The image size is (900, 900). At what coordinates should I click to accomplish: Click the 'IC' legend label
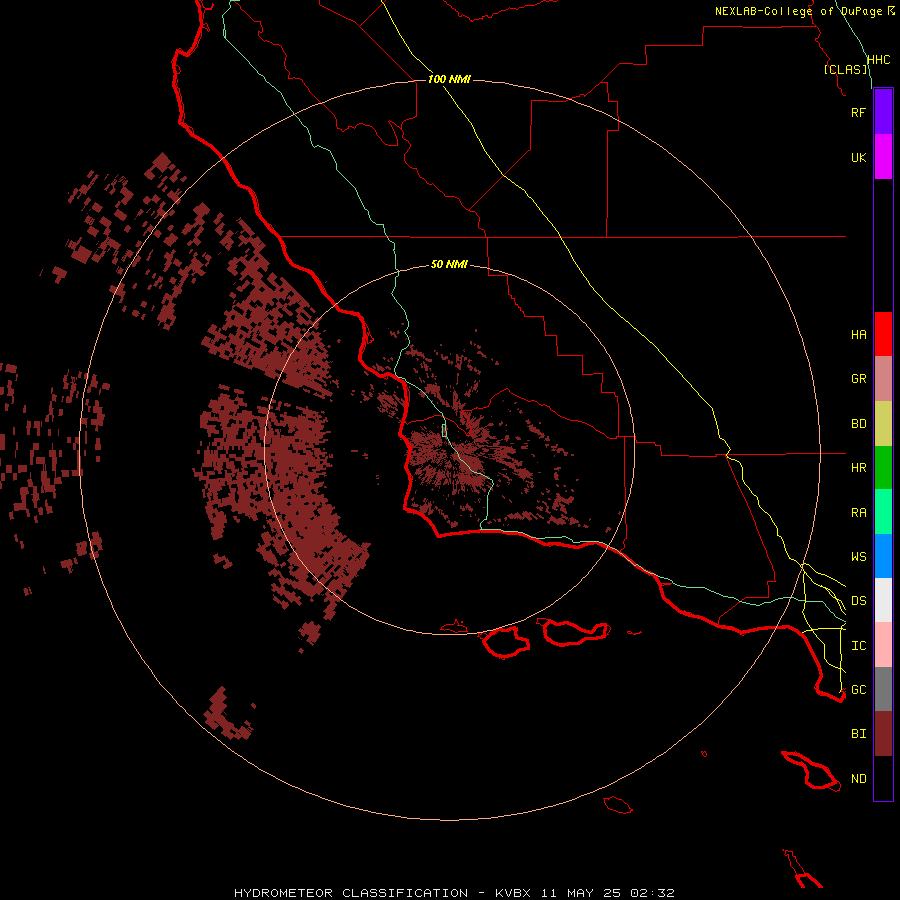(x=858, y=646)
